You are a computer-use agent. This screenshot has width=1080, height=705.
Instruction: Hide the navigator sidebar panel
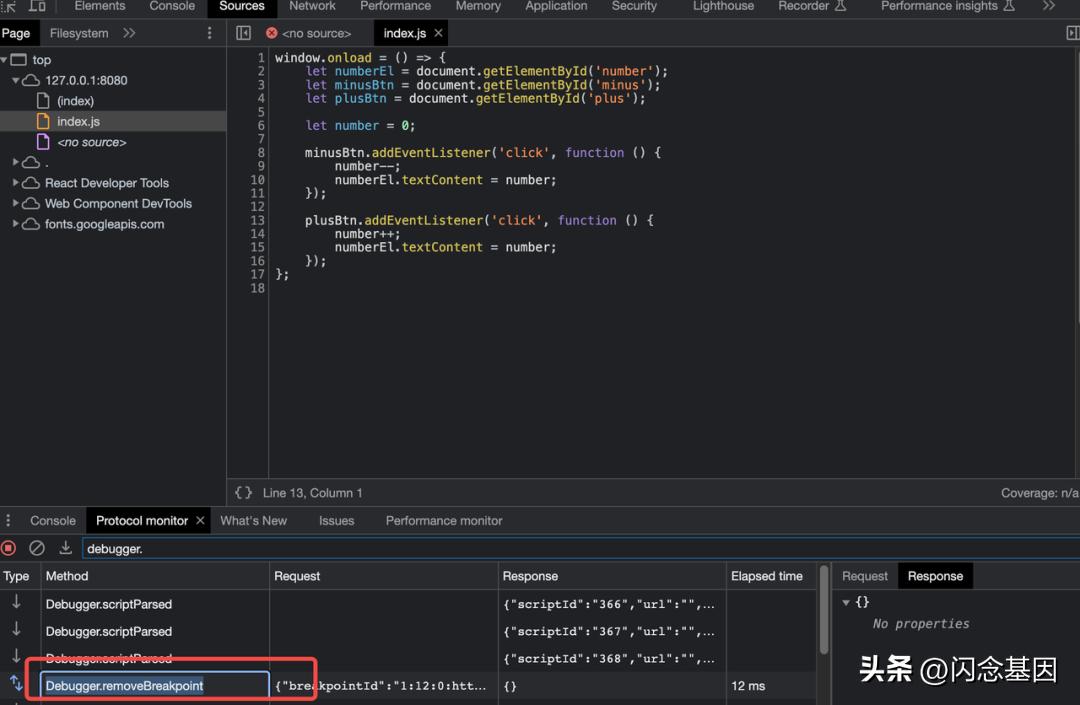[243, 33]
